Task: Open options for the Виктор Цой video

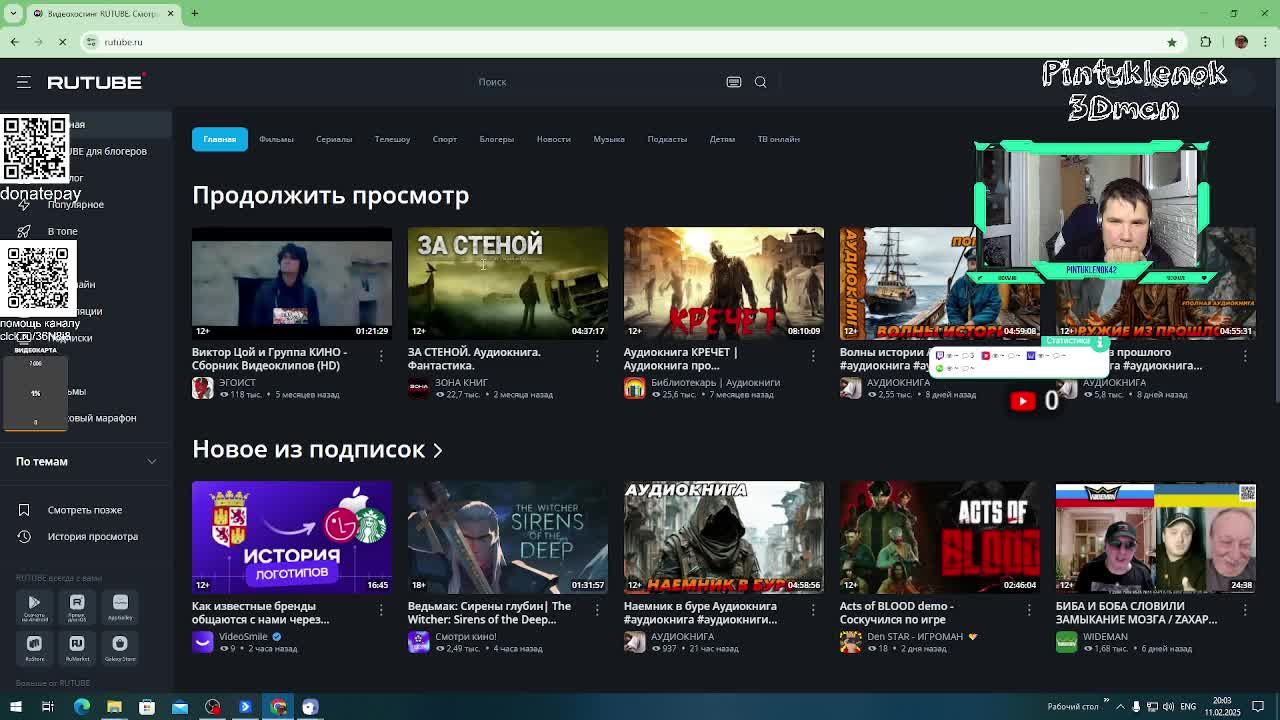Action: [381, 356]
